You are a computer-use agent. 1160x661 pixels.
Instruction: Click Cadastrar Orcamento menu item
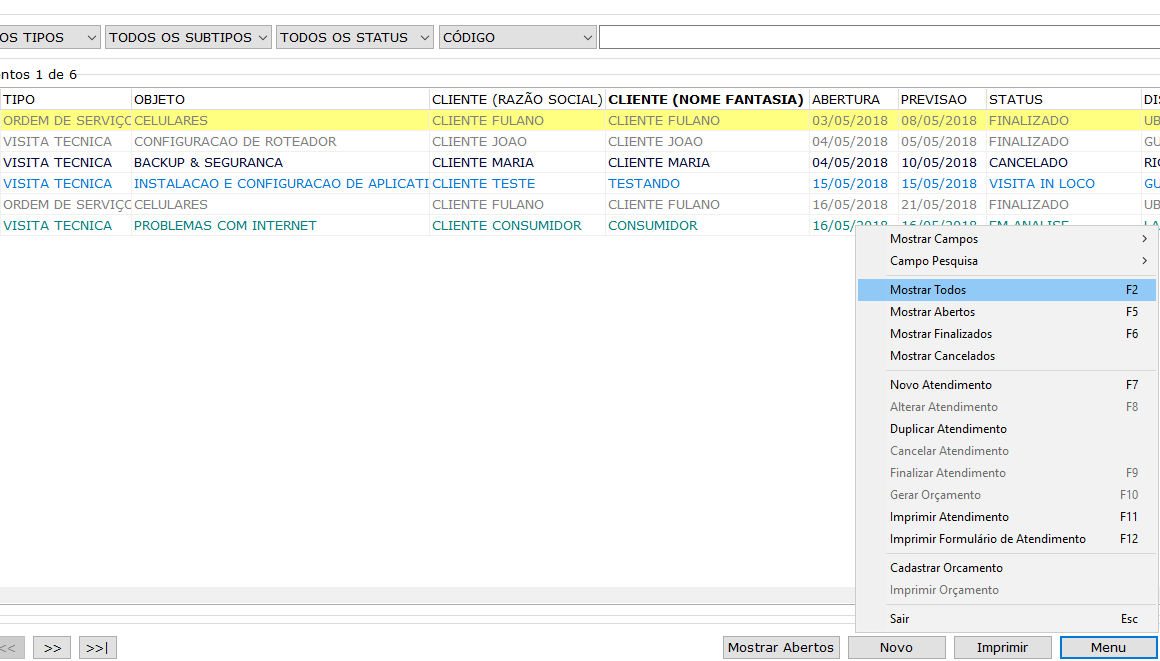coord(1007,568)
